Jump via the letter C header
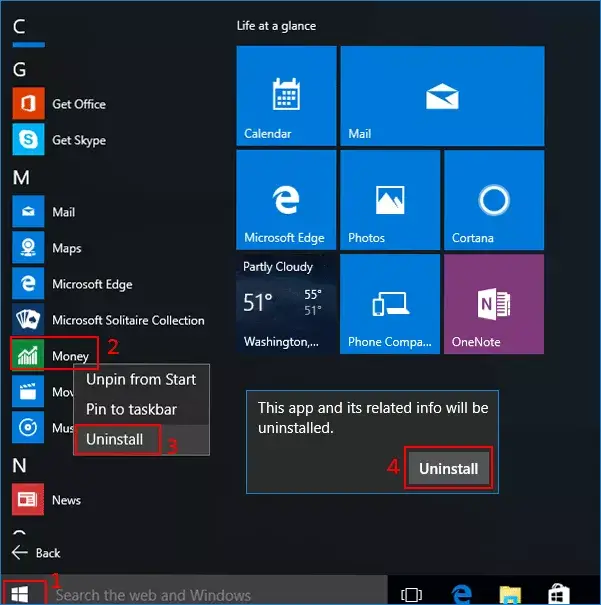 coord(19,27)
